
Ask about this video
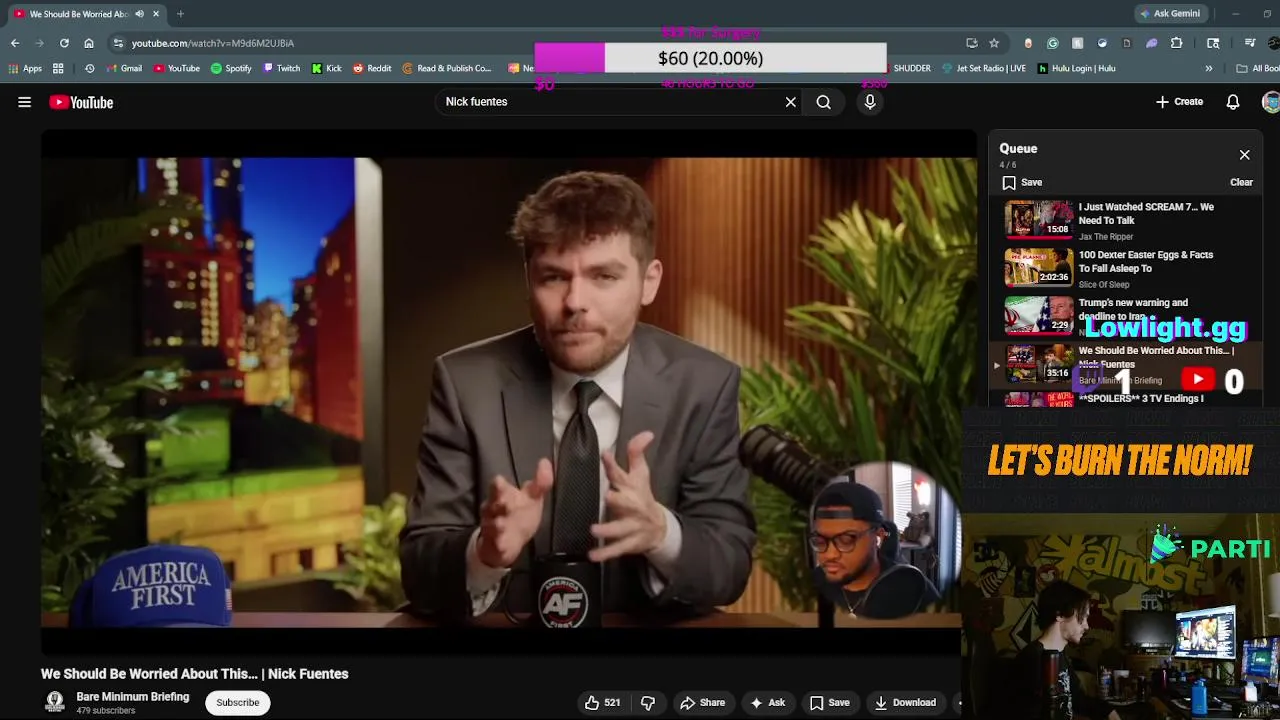tap(767, 703)
